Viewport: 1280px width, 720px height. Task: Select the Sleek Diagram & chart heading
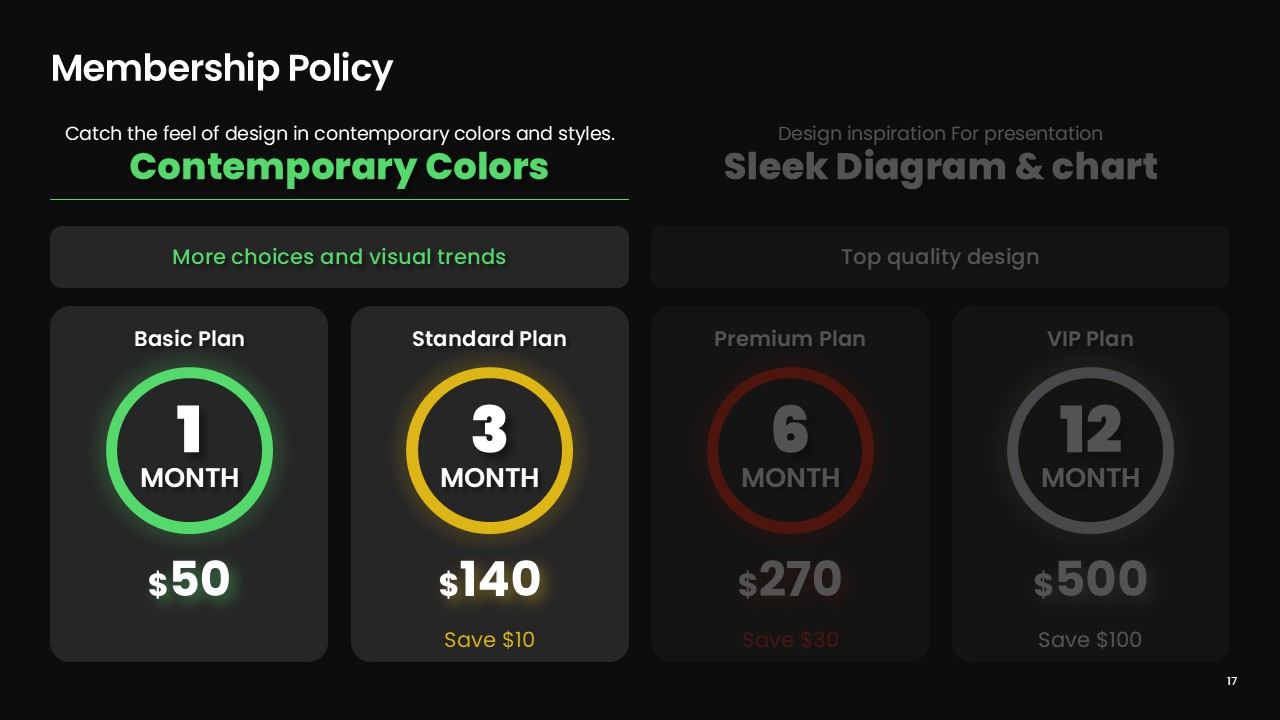pos(940,166)
